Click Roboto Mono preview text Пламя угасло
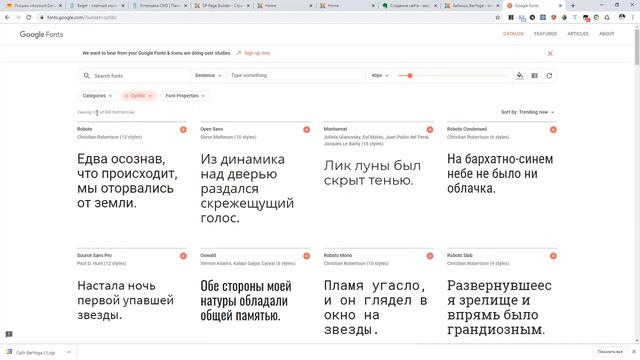The height and width of the screenshot is (360, 640). click(374, 286)
